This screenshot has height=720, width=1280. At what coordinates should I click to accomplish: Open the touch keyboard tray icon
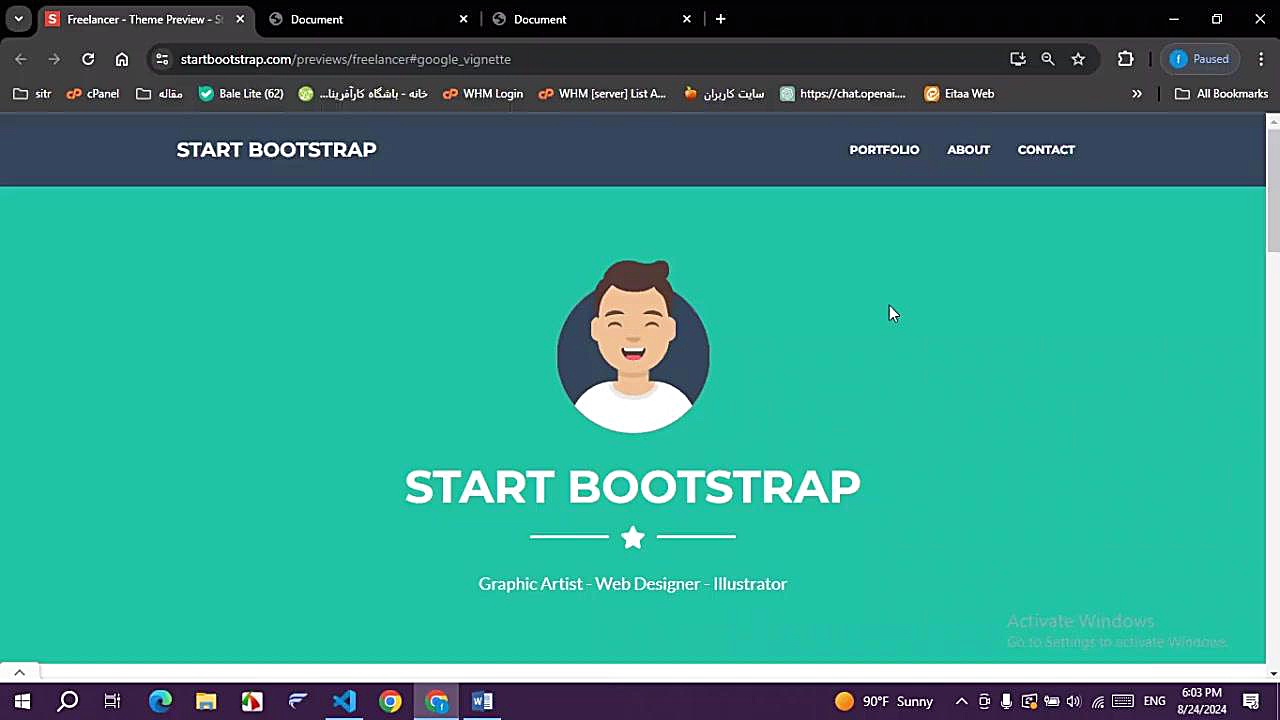(x=1123, y=701)
